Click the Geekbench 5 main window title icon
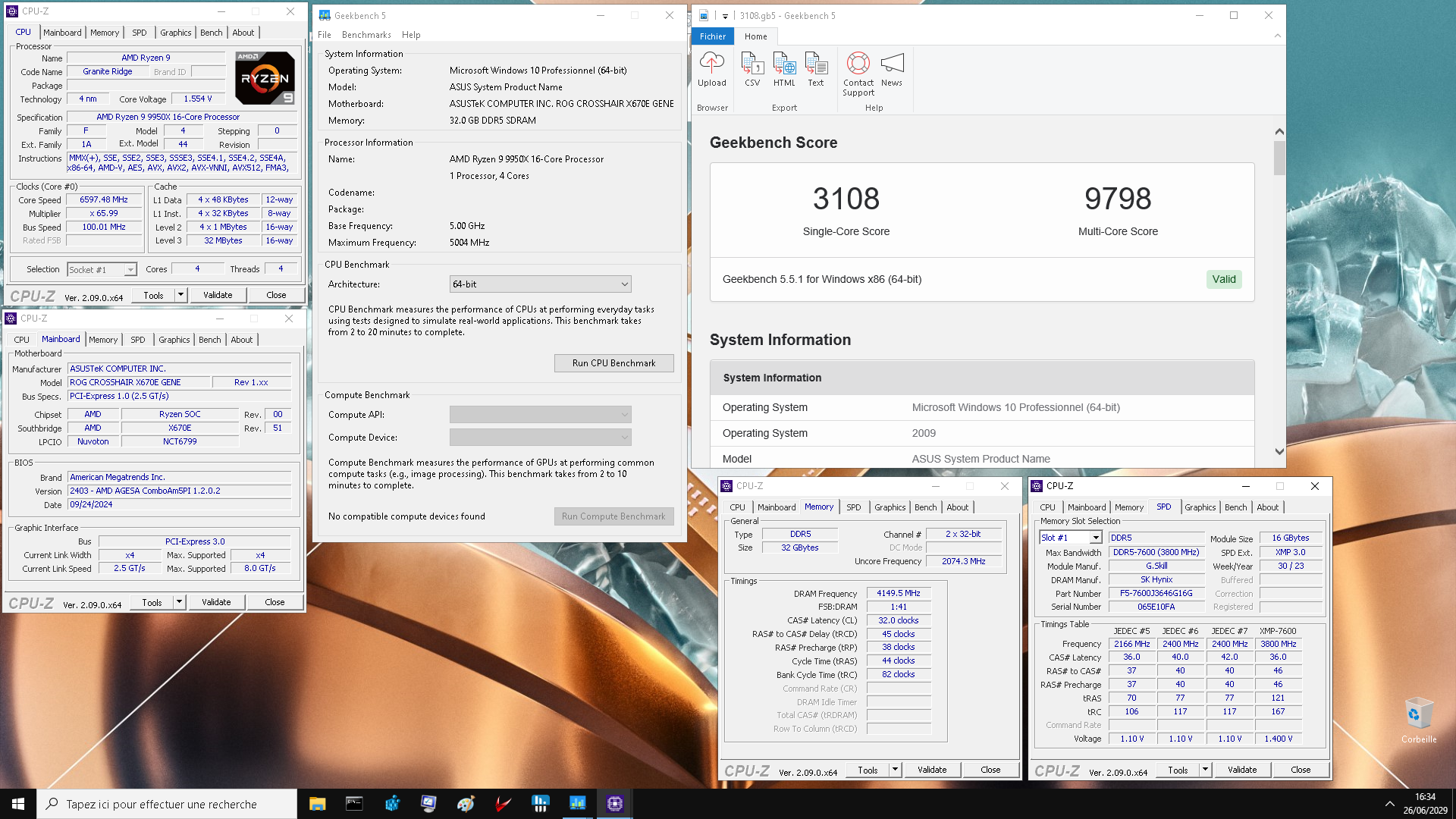 pyautogui.click(x=325, y=15)
